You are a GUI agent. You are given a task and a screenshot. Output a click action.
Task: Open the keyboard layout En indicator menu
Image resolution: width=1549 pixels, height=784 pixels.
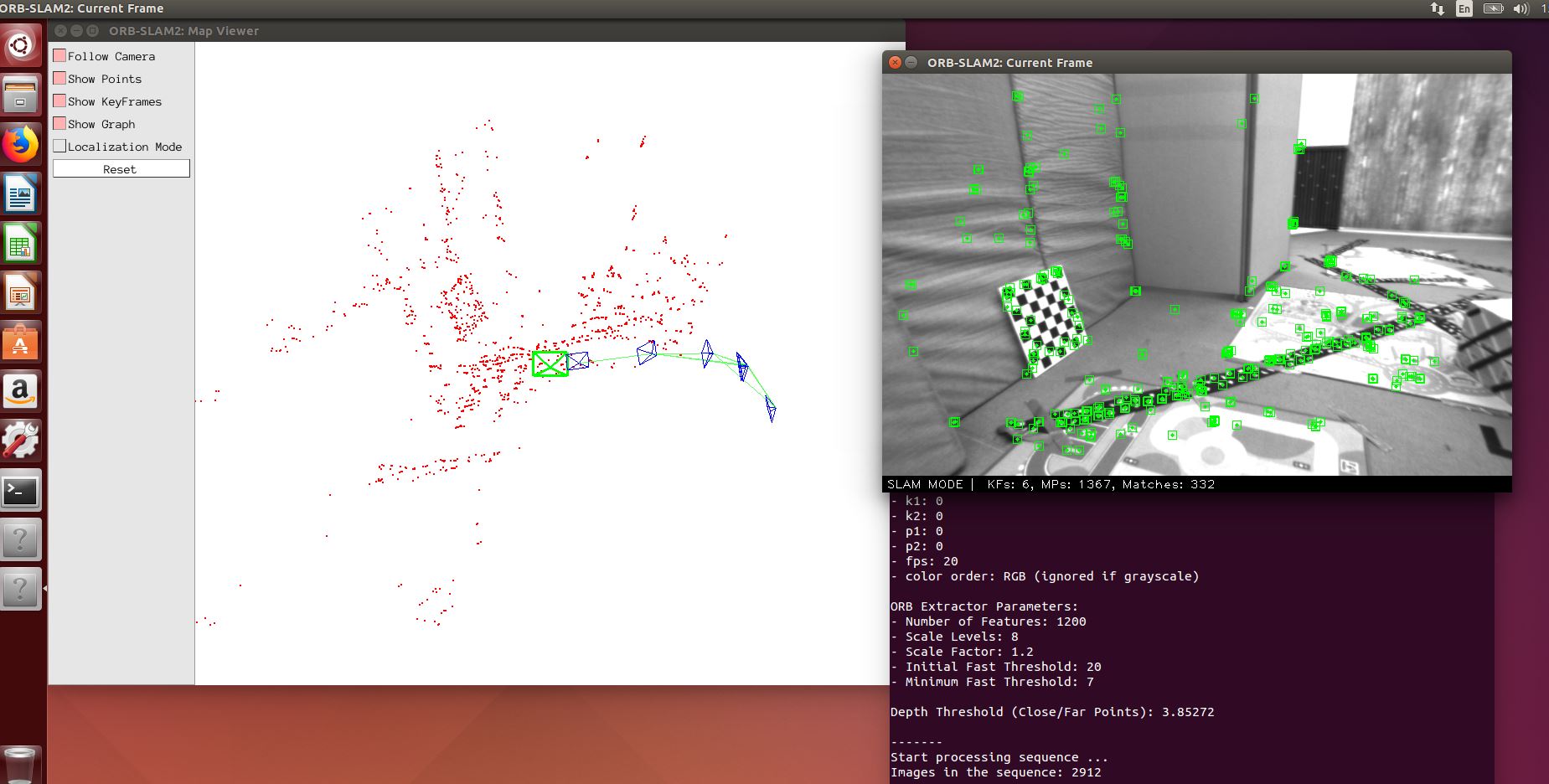[x=1463, y=8]
